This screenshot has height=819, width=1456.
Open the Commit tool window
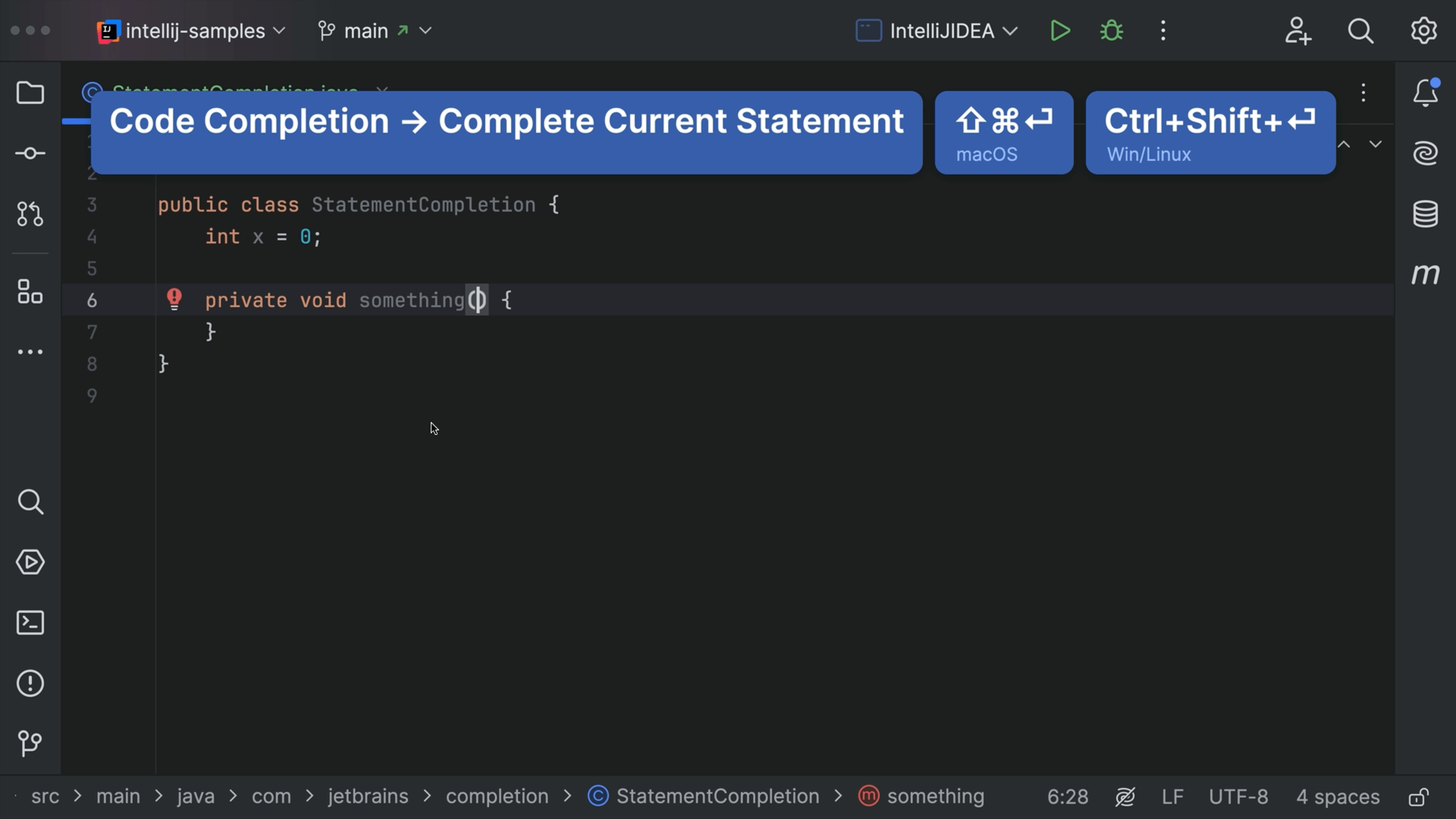[x=30, y=153]
